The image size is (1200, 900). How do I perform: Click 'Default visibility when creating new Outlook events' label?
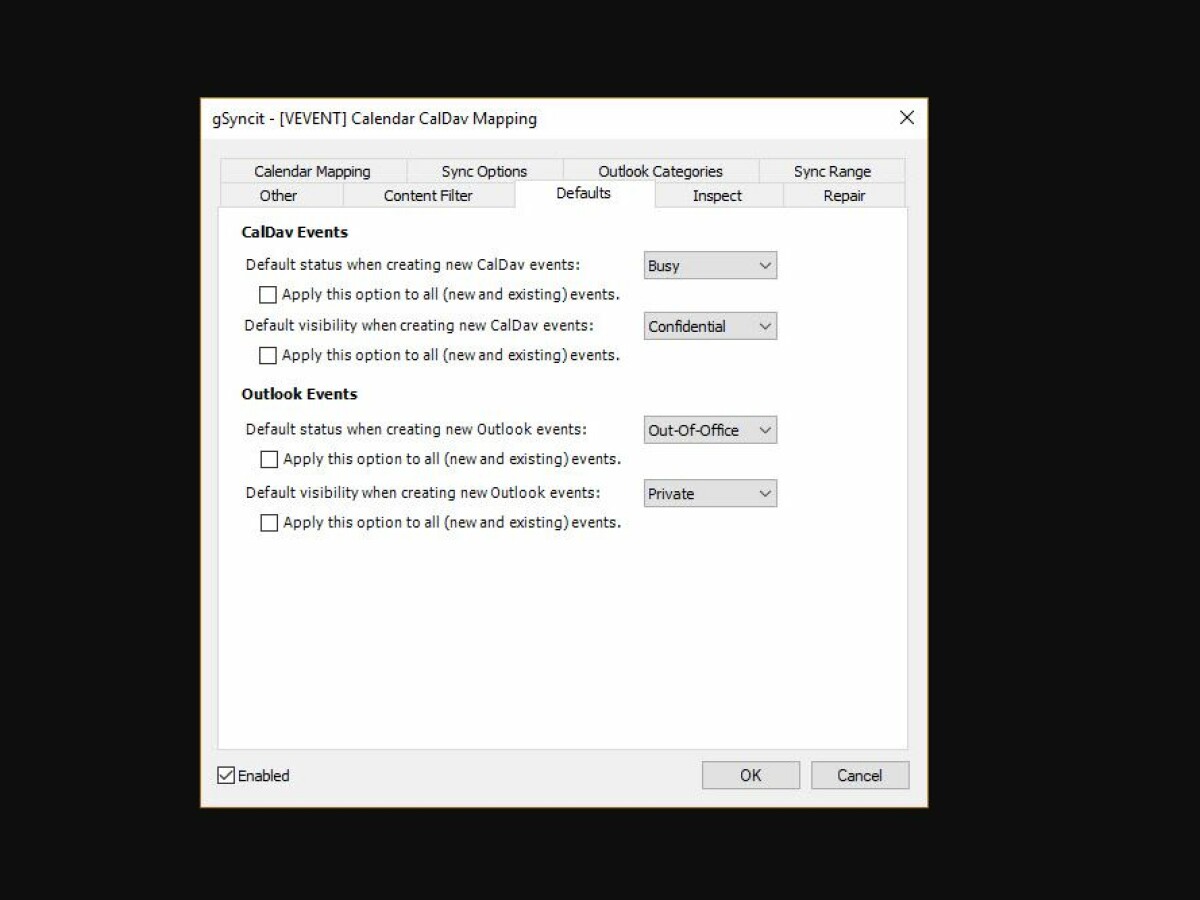pyautogui.click(x=423, y=492)
